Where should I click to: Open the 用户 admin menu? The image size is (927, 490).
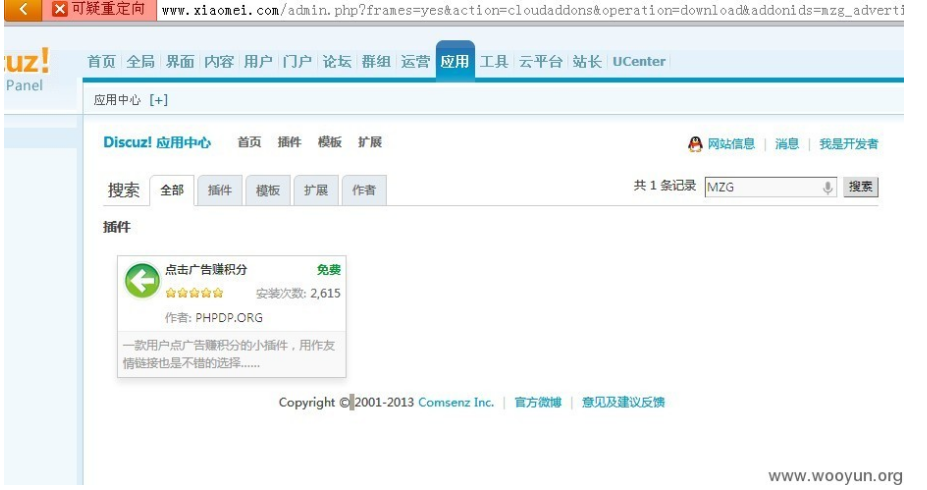pos(258,61)
